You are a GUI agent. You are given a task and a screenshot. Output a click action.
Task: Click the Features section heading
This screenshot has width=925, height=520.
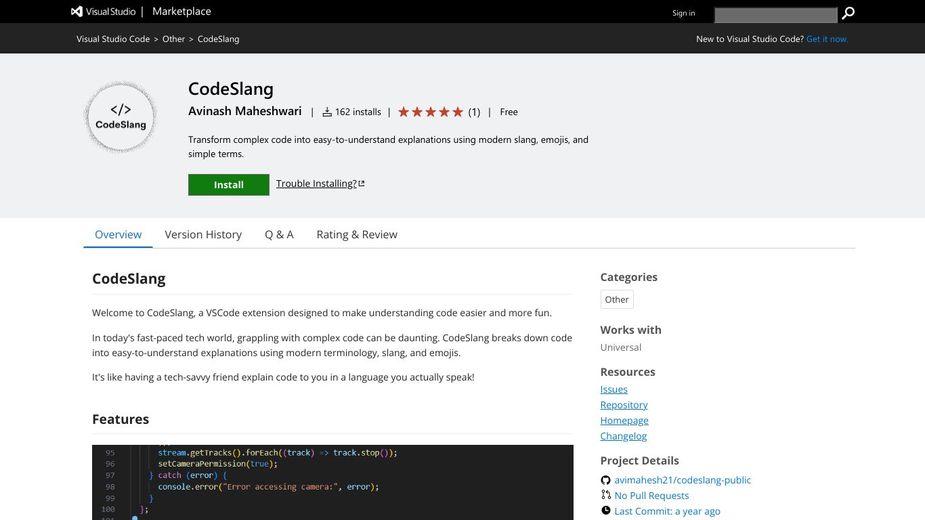pyautogui.click(x=120, y=419)
